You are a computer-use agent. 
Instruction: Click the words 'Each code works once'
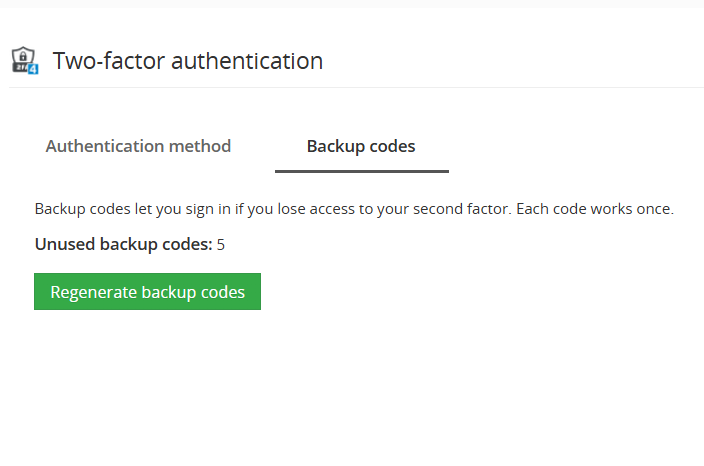(595, 209)
